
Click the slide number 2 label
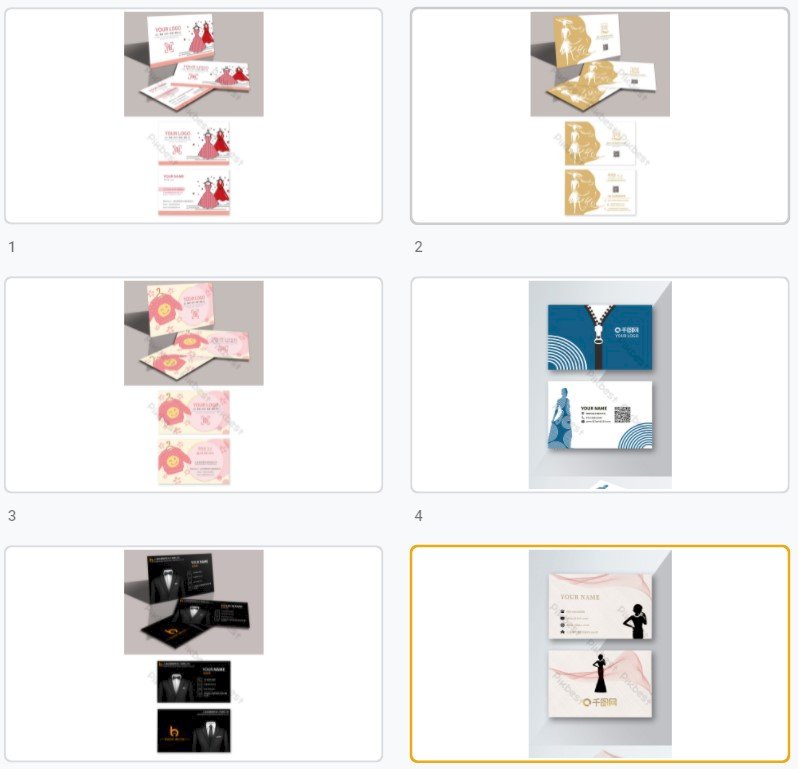418,247
